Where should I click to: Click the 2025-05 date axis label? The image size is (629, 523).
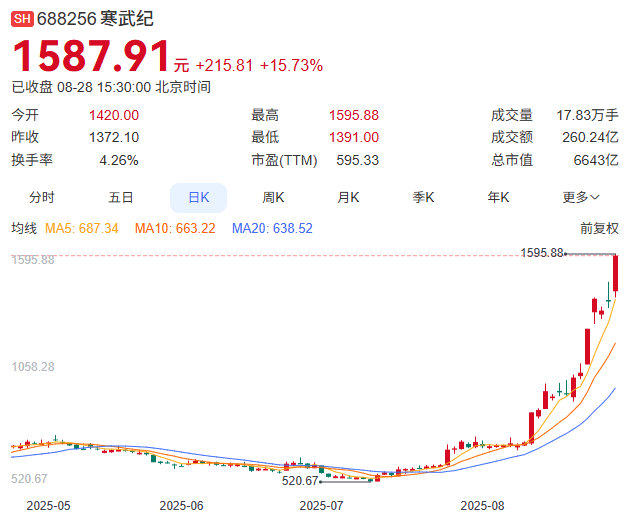(48, 506)
